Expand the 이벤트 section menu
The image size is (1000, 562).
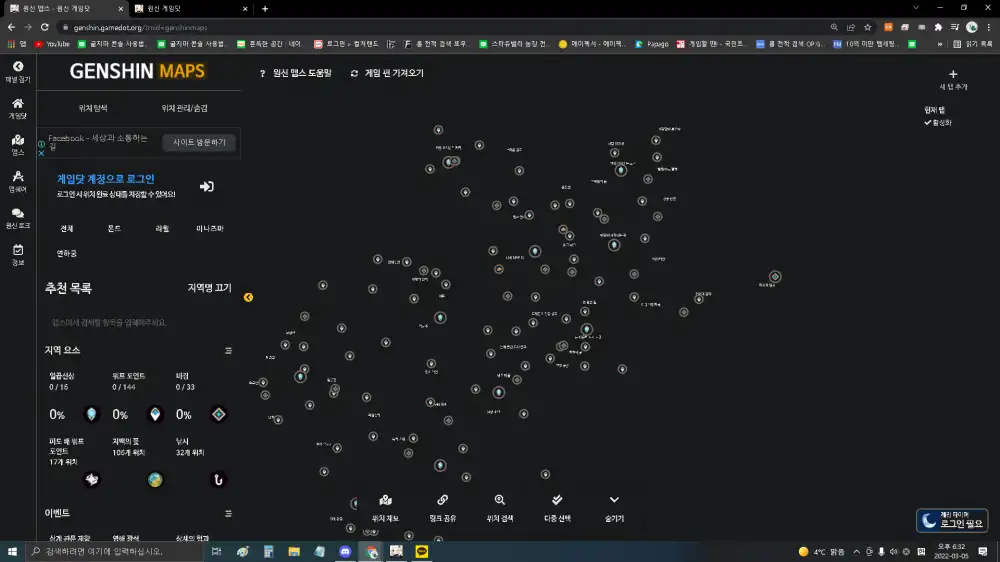(228, 513)
